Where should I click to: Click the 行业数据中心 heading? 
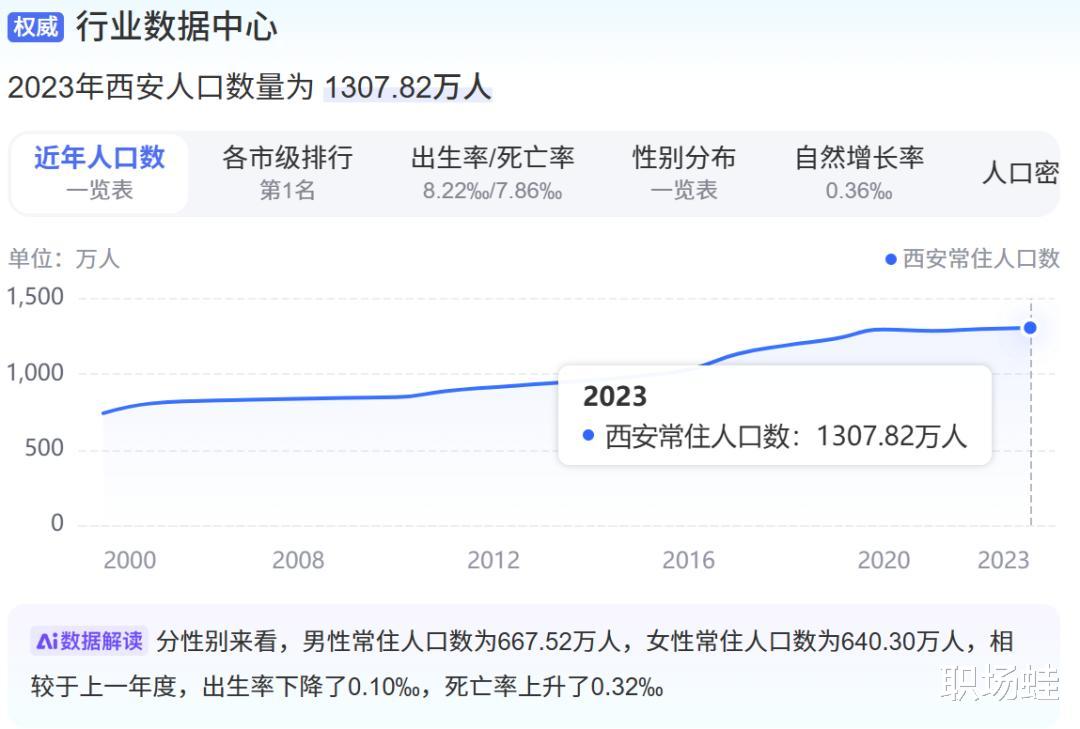[176, 27]
